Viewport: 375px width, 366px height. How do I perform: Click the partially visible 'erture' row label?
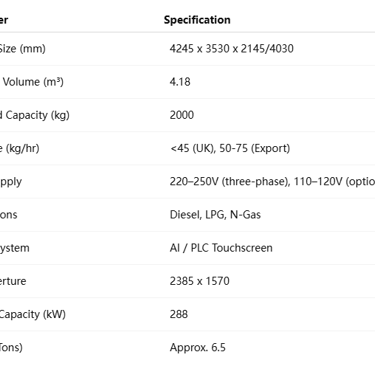point(13,281)
